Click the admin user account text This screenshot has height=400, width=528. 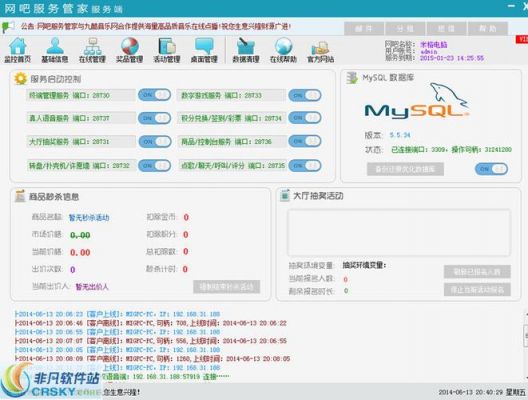[x=429, y=52]
